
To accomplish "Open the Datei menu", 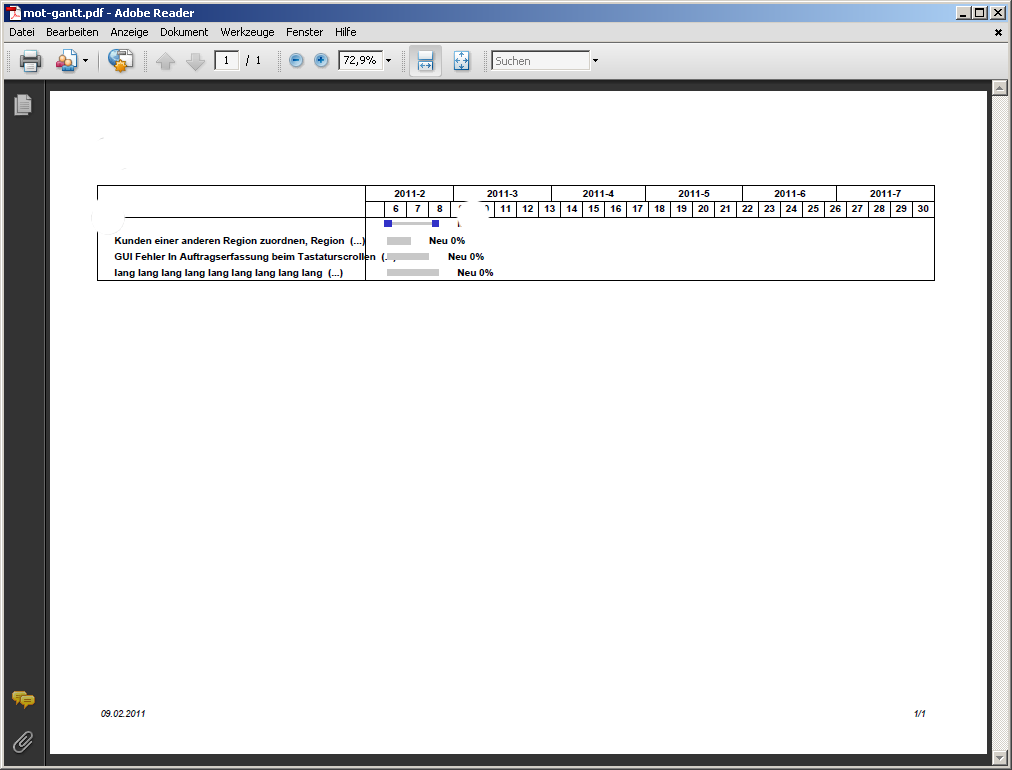I will [22, 32].
